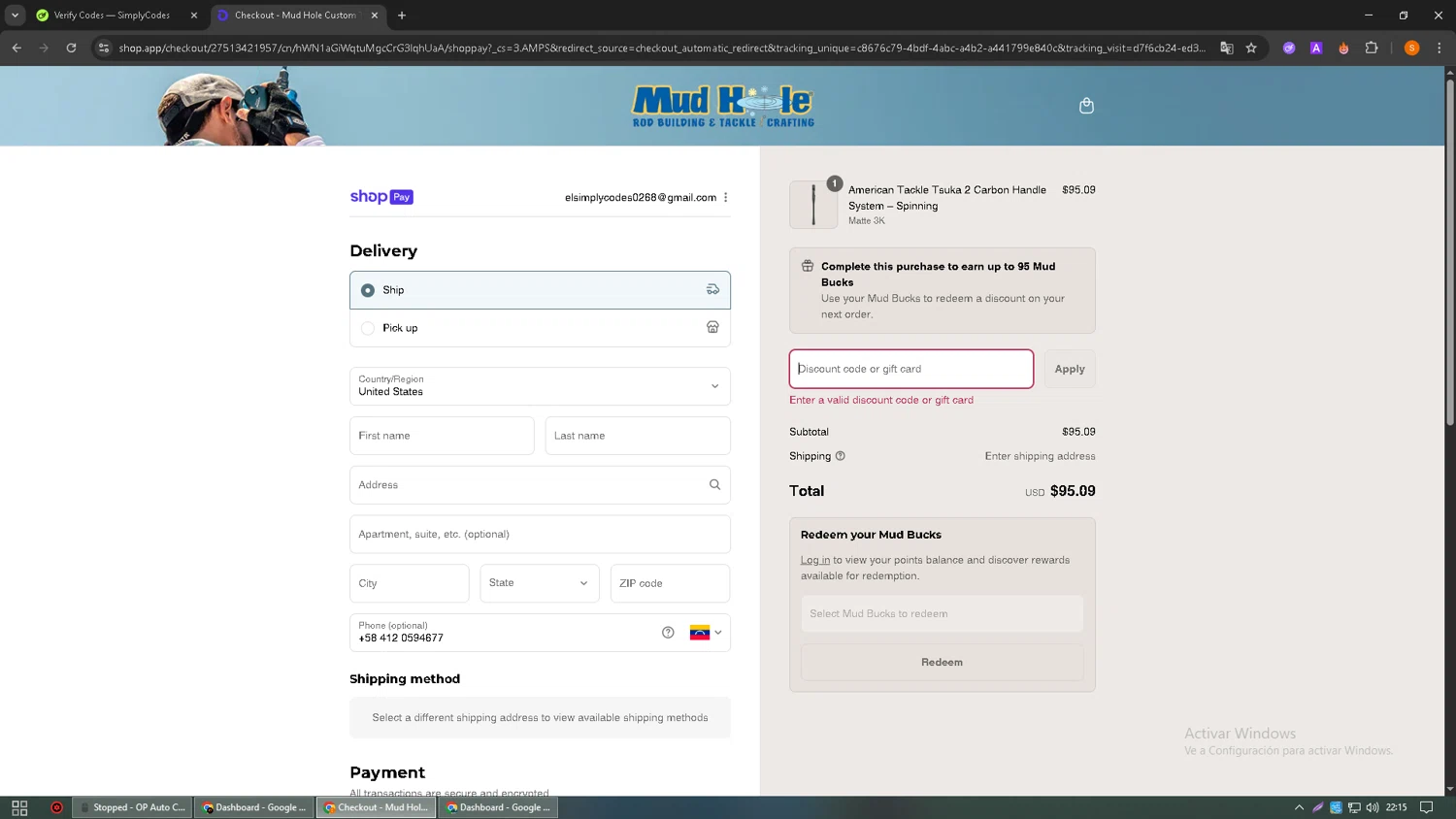This screenshot has height=819, width=1456.
Task: Open the Windows Start button
Action: (19, 807)
